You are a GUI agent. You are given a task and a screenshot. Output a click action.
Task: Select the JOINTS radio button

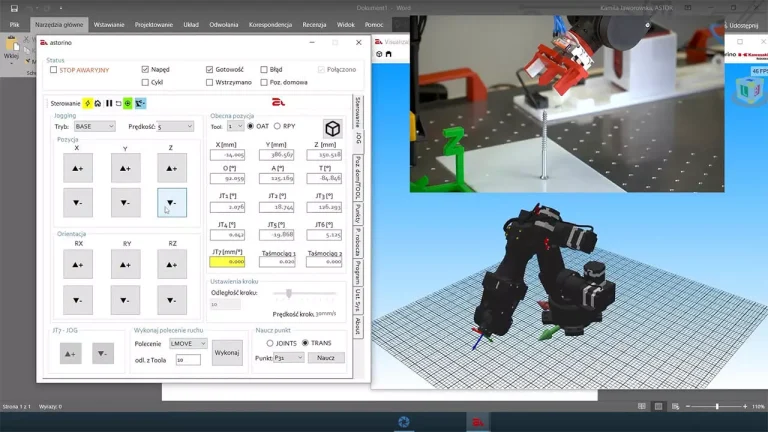click(270, 343)
